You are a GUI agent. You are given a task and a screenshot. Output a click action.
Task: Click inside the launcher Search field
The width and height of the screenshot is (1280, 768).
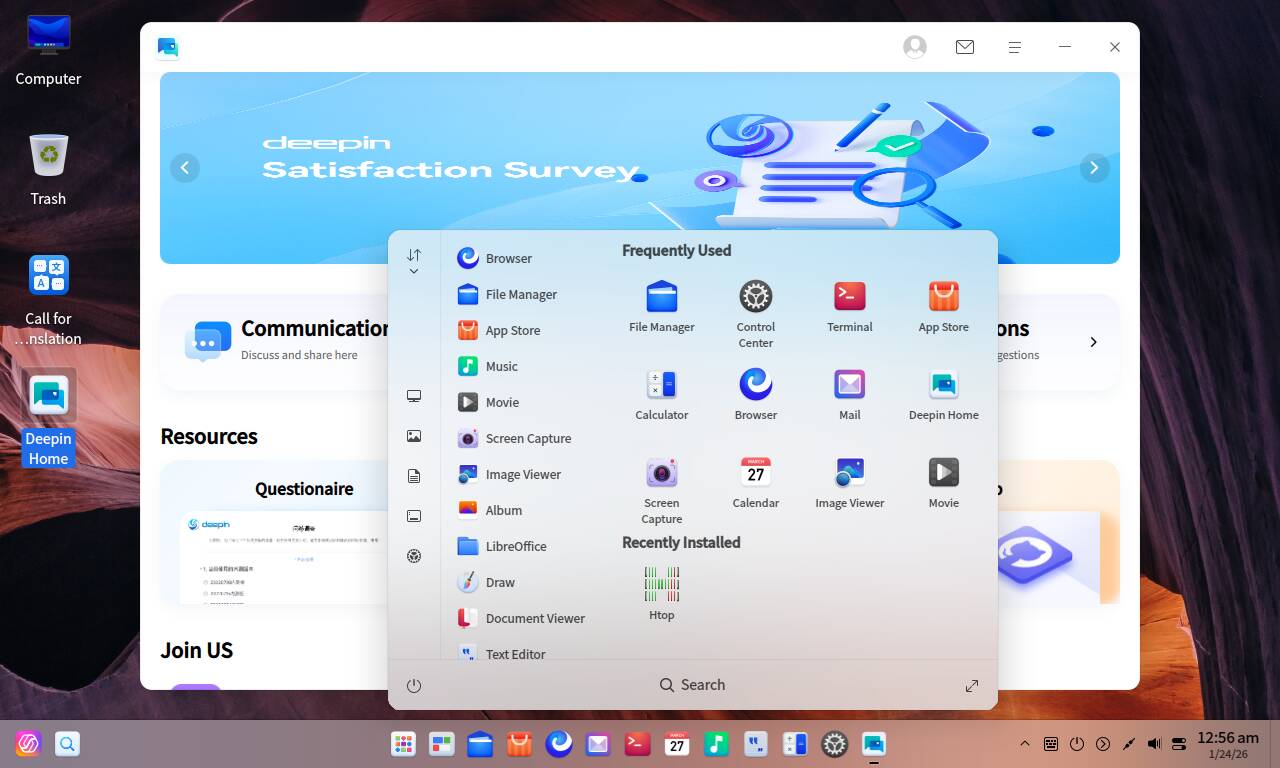692,685
